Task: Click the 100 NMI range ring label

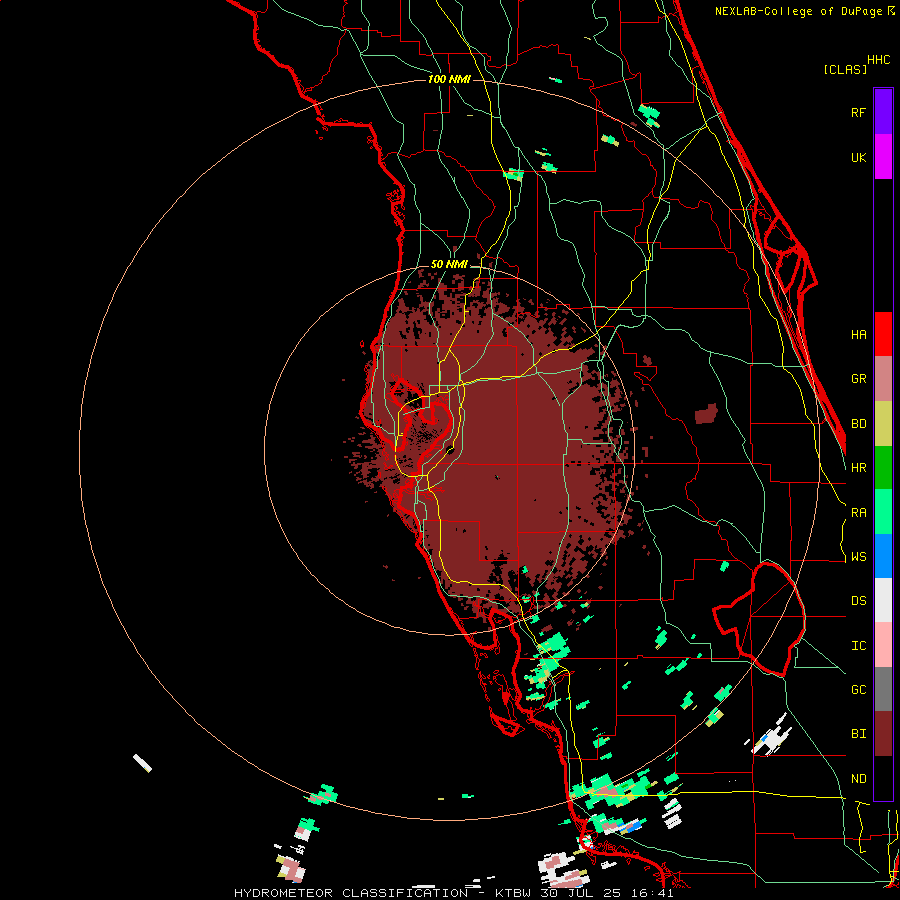Action: coord(449,79)
